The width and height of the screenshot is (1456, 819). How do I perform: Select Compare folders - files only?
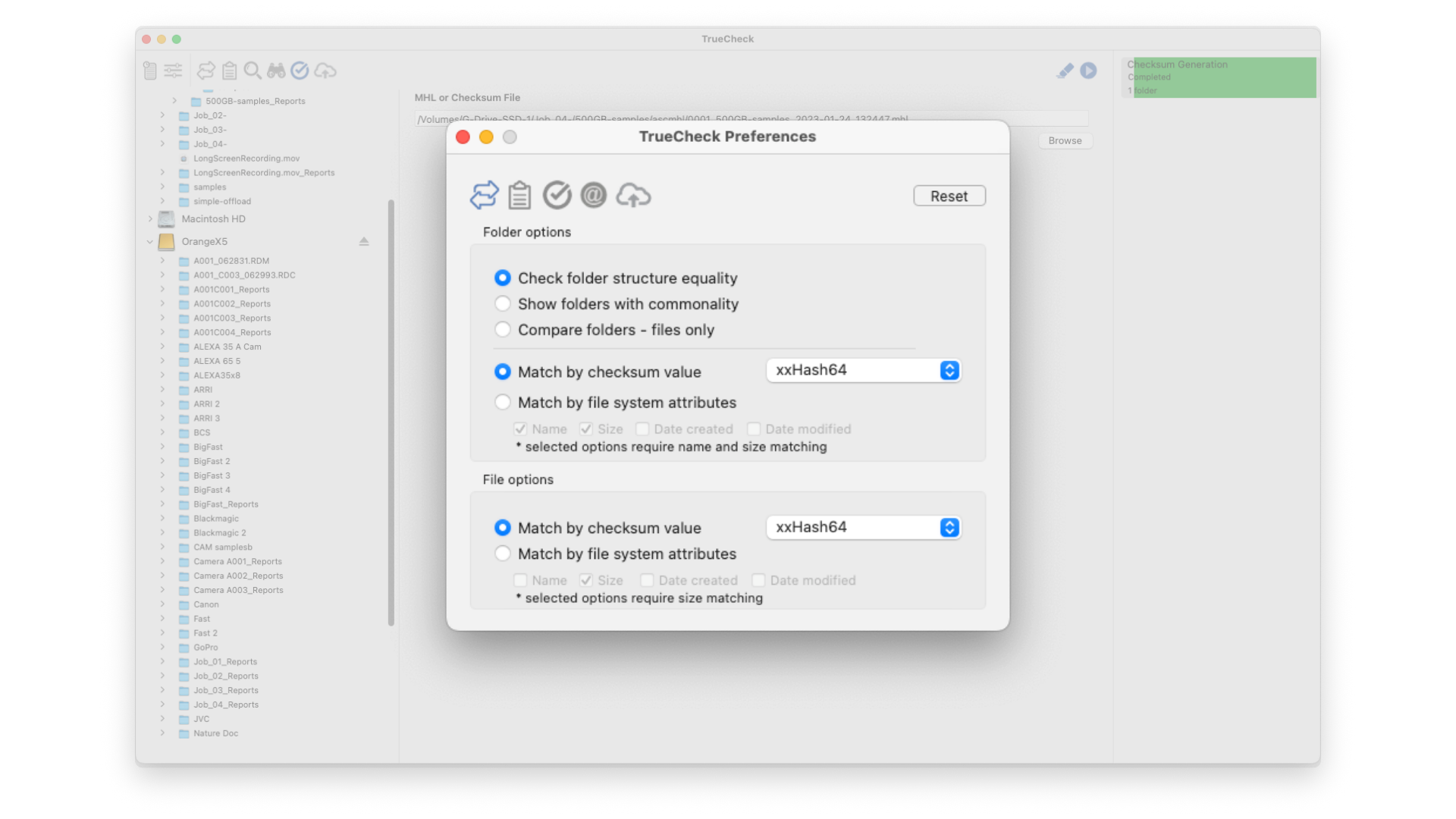click(503, 330)
